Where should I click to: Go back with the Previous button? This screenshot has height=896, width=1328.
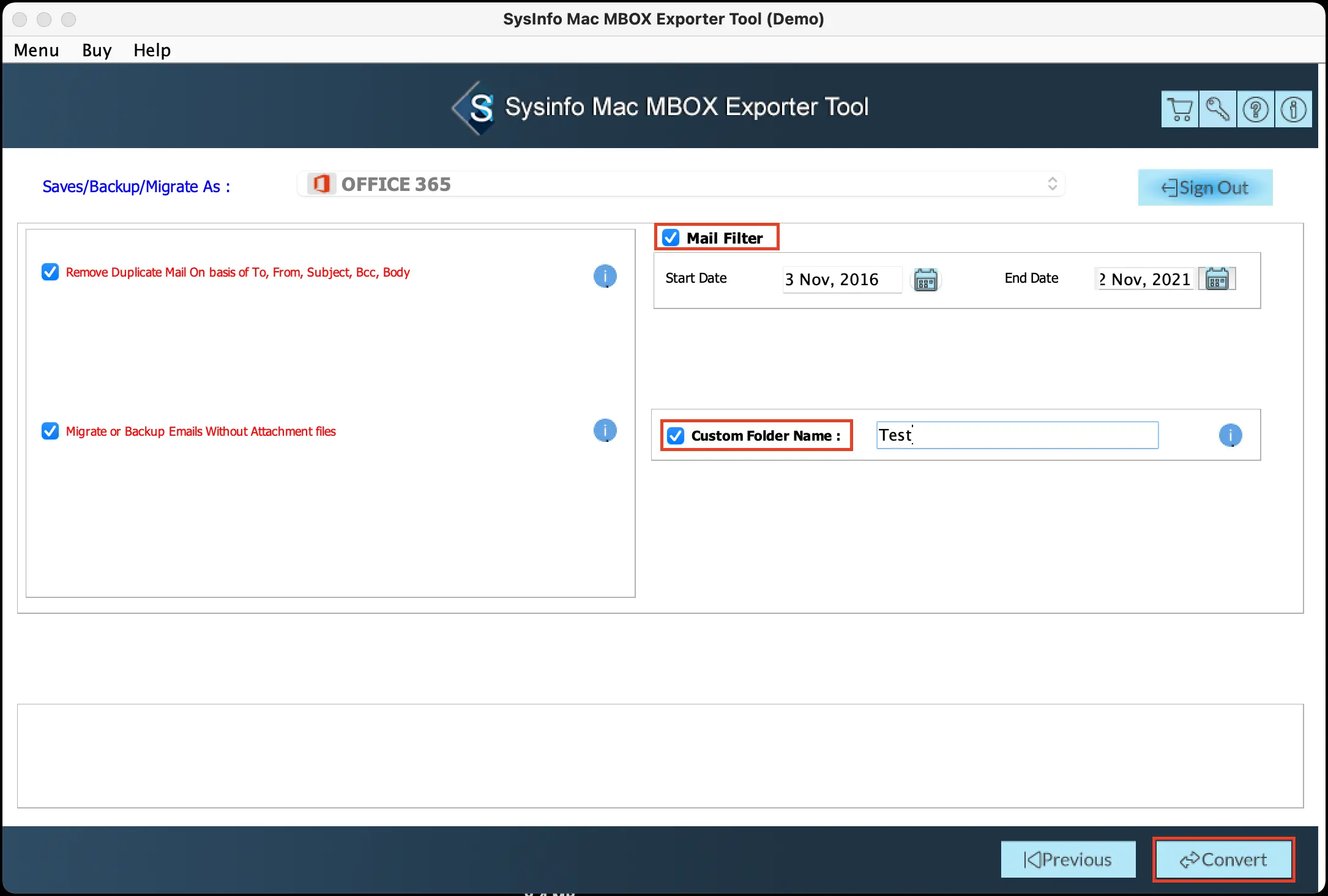click(x=1067, y=859)
